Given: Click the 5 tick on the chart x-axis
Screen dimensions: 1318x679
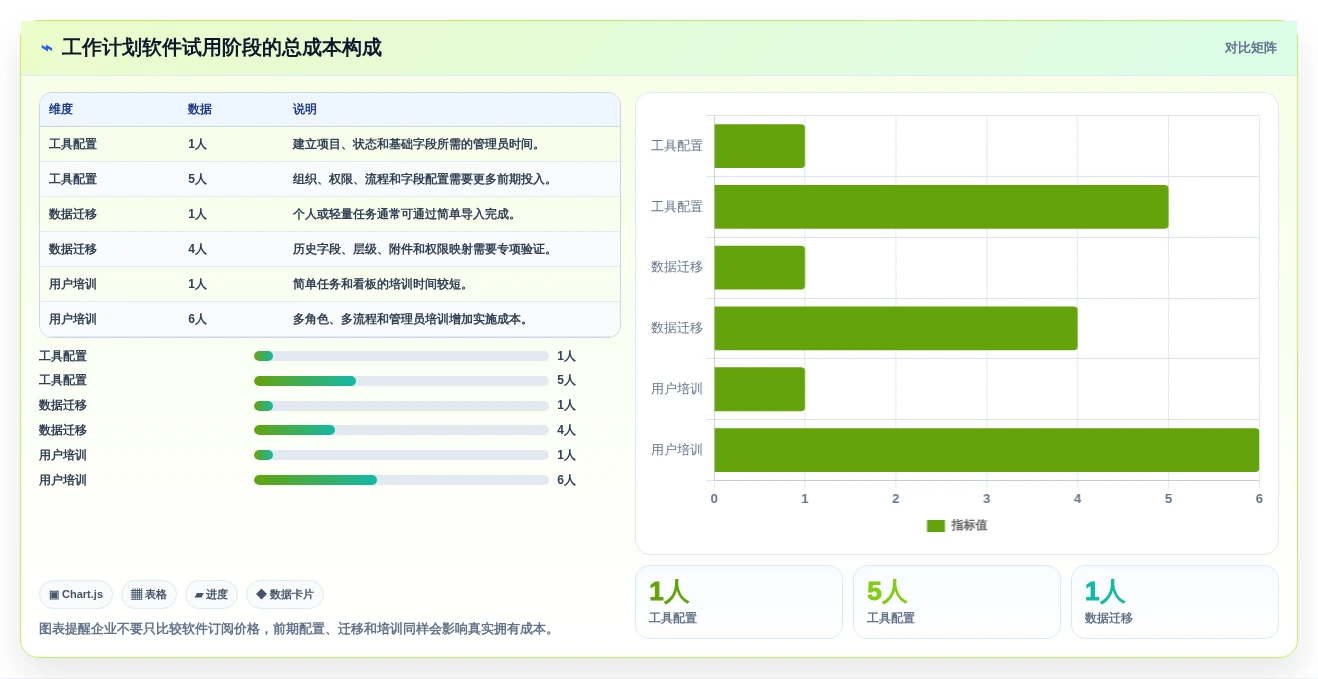Looking at the screenshot, I should pyautogui.click(x=1168, y=499).
